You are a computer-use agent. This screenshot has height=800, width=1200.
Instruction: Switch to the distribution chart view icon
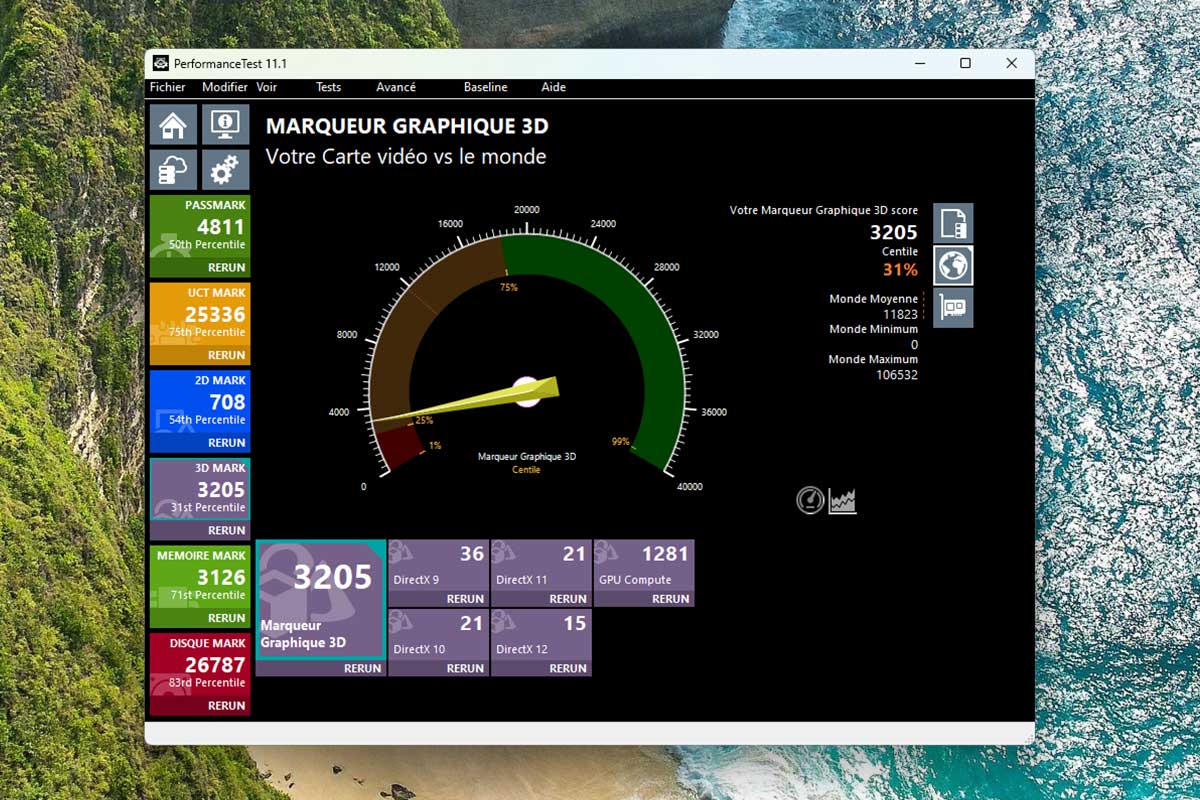842,500
